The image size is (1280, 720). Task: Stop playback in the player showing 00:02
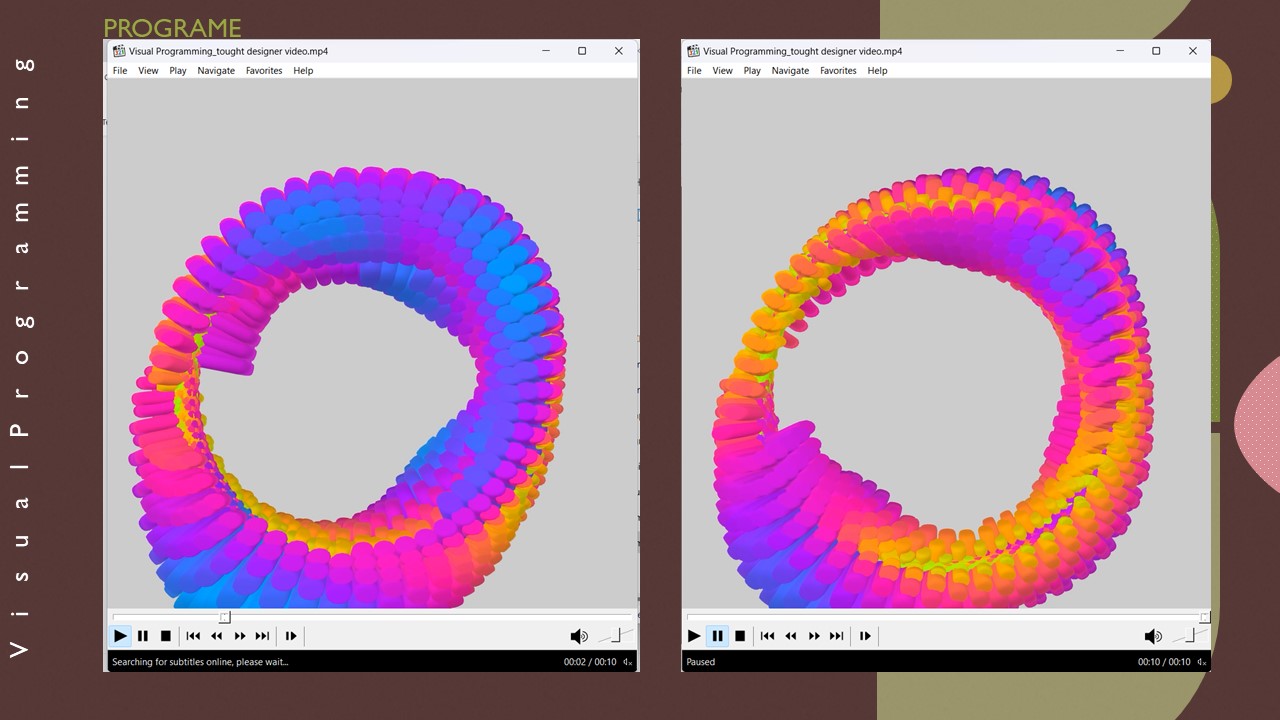(x=166, y=636)
